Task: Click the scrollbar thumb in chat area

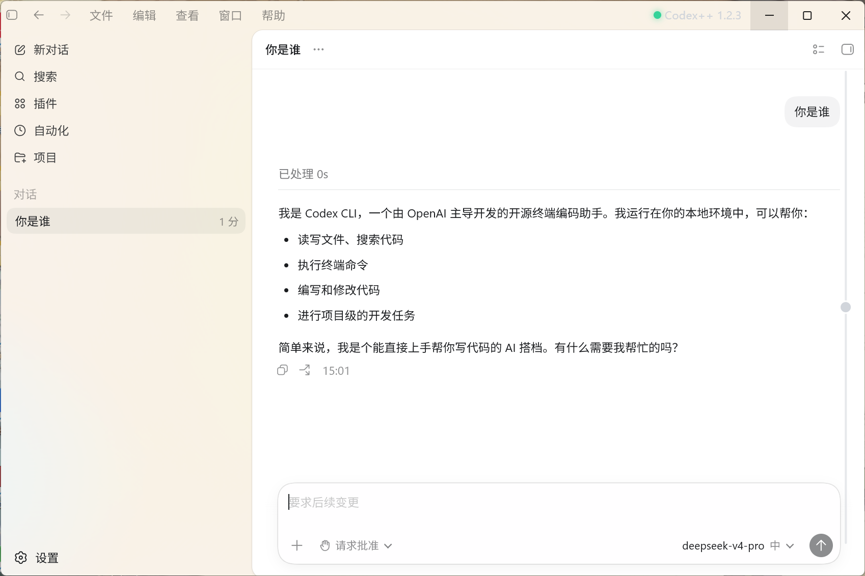Action: (x=845, y=307)
